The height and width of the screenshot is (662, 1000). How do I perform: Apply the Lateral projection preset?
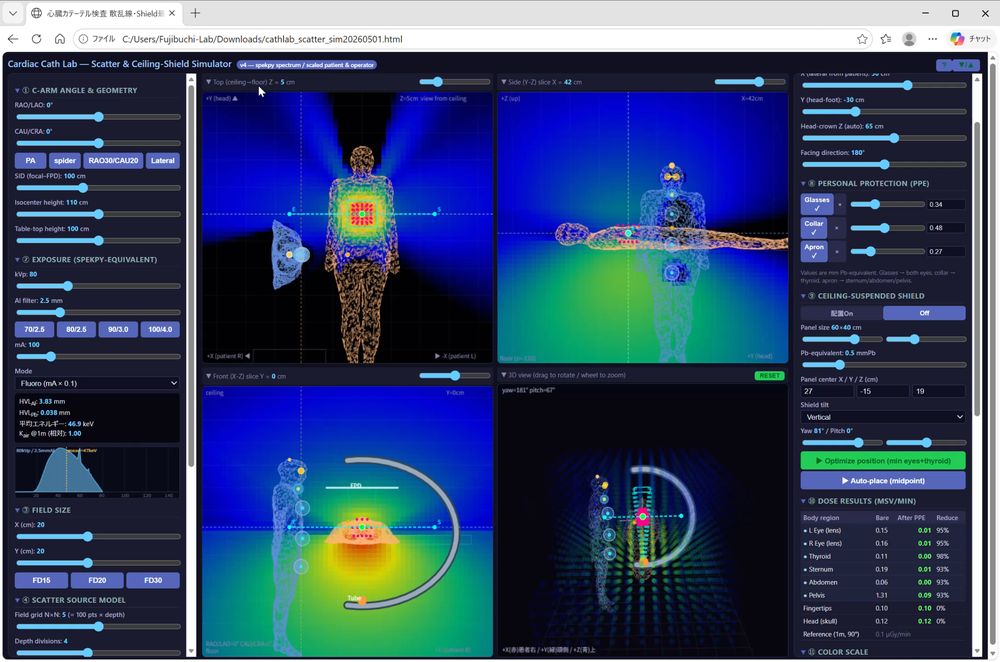163,161
